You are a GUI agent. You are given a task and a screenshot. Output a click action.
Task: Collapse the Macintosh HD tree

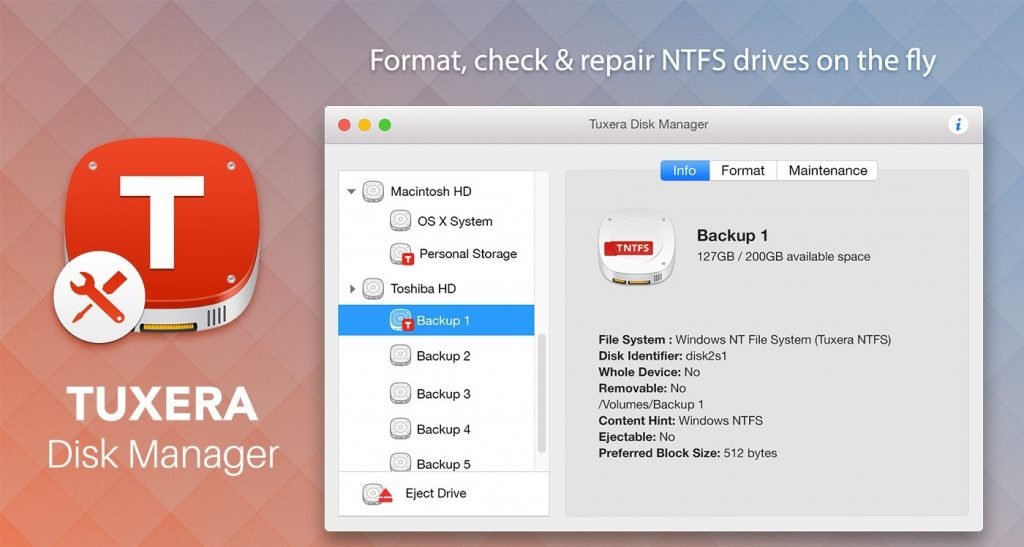[x=351, y=191]
